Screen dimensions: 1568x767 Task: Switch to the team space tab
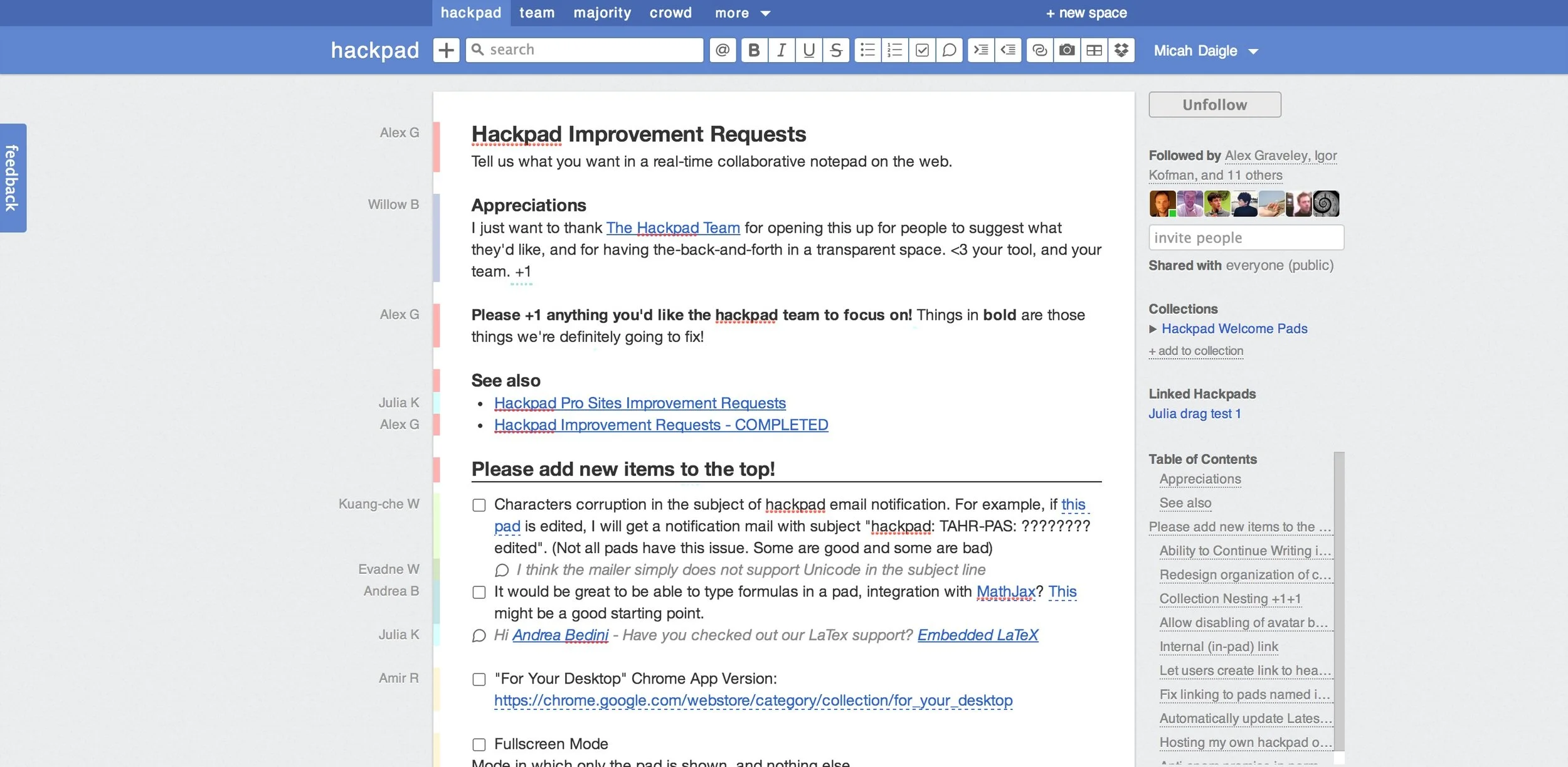pyautogui.click(x=537, y=13)
